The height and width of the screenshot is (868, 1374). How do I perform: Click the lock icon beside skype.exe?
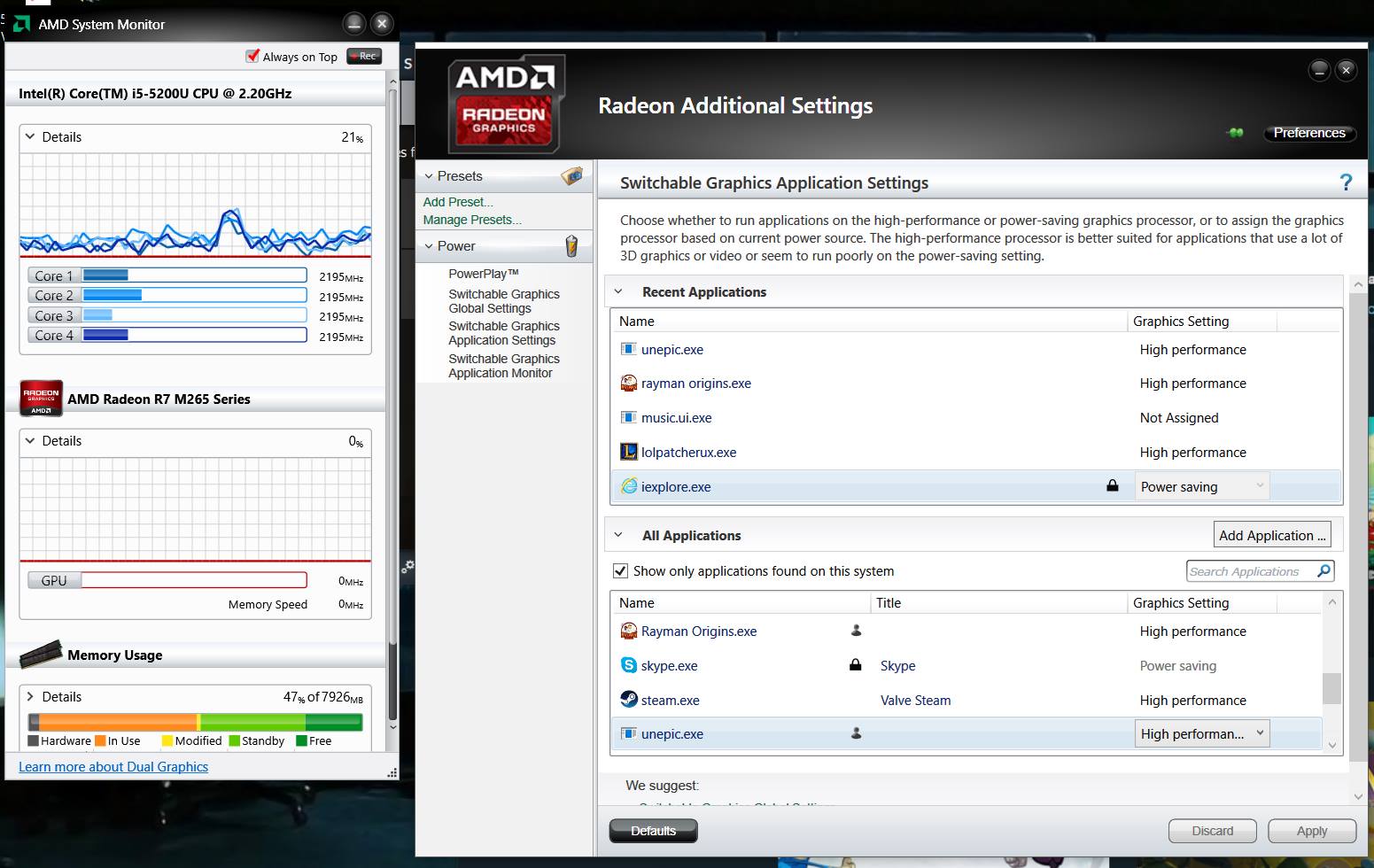pyautogui.click(x=856, y=664)
